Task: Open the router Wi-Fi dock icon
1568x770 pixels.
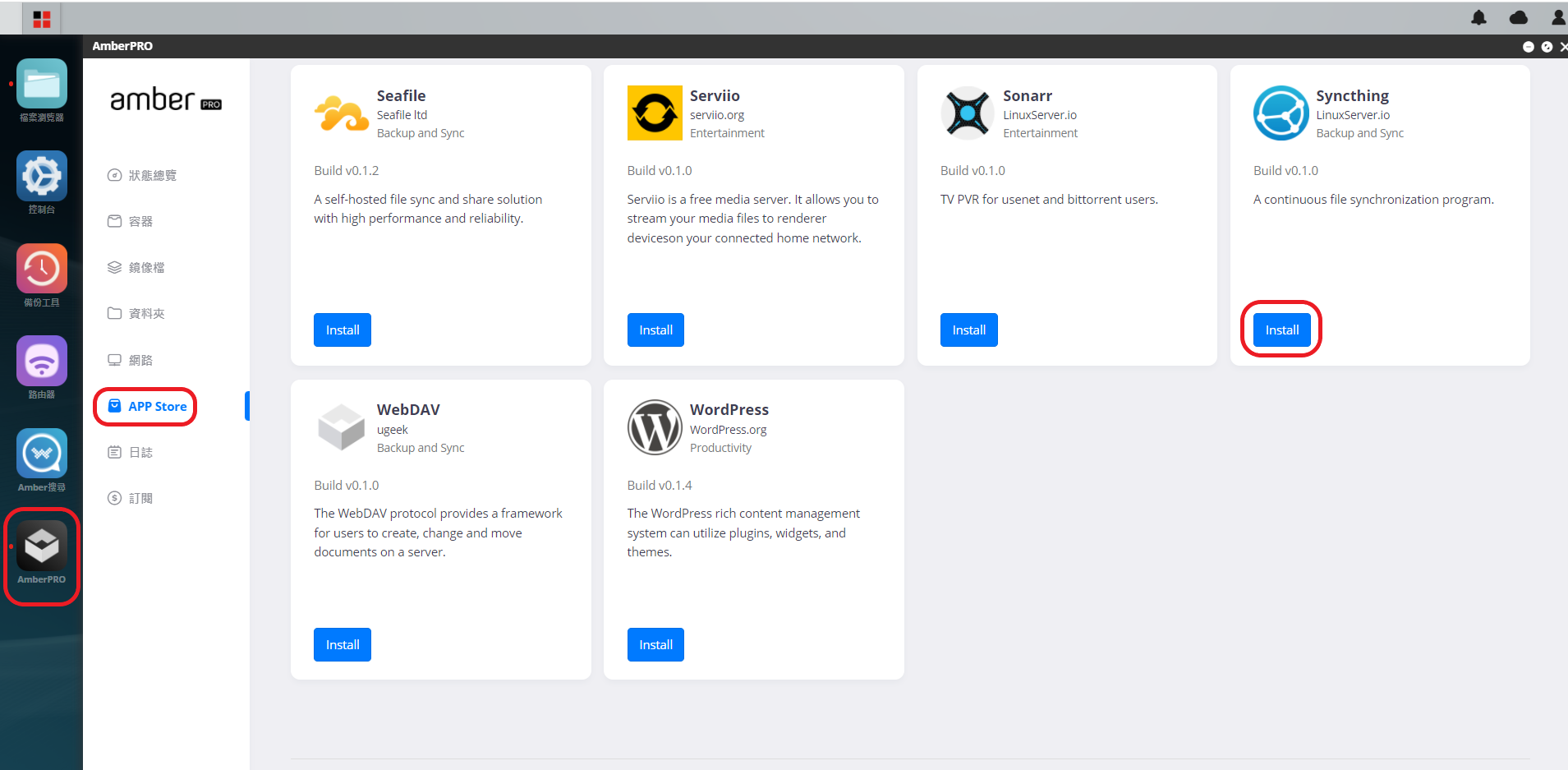Action: [x=42, y=361]
